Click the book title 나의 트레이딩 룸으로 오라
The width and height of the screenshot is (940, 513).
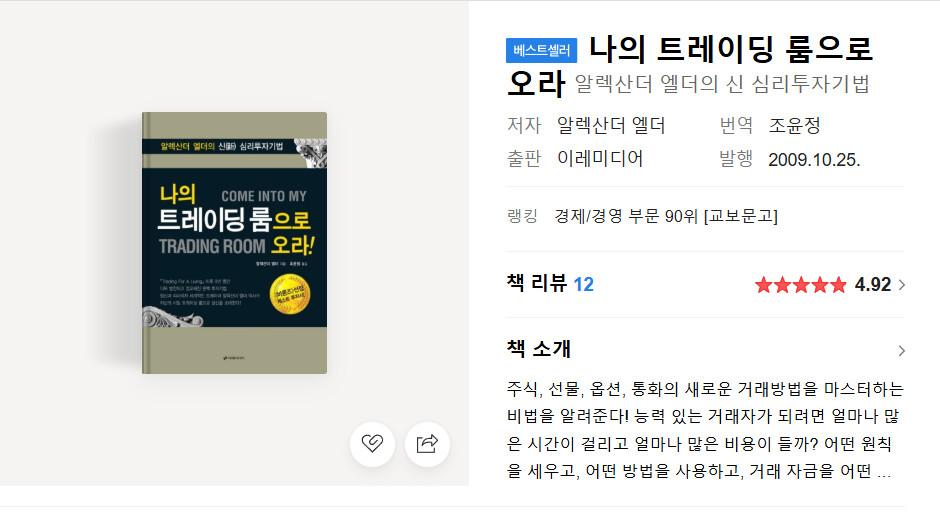click(x=689, y=66)
